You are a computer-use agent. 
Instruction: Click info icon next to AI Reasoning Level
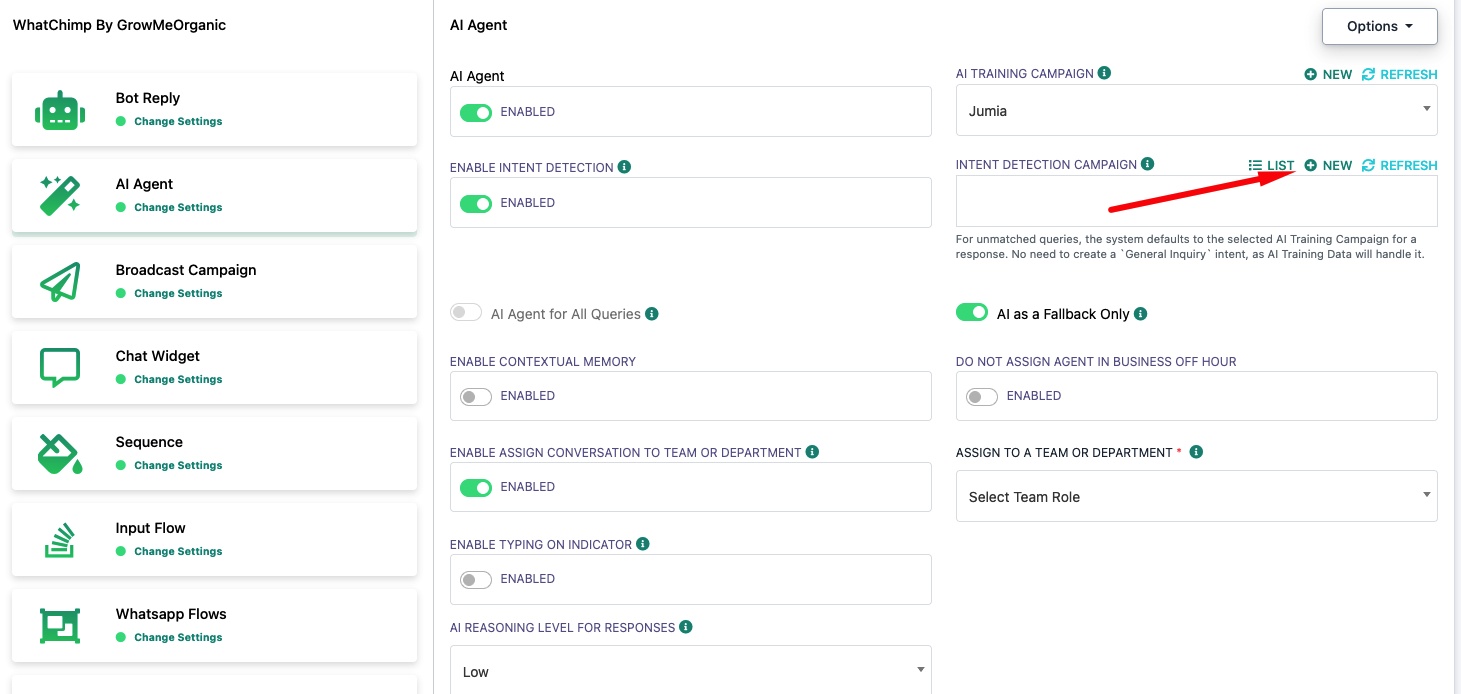point(686,627)
